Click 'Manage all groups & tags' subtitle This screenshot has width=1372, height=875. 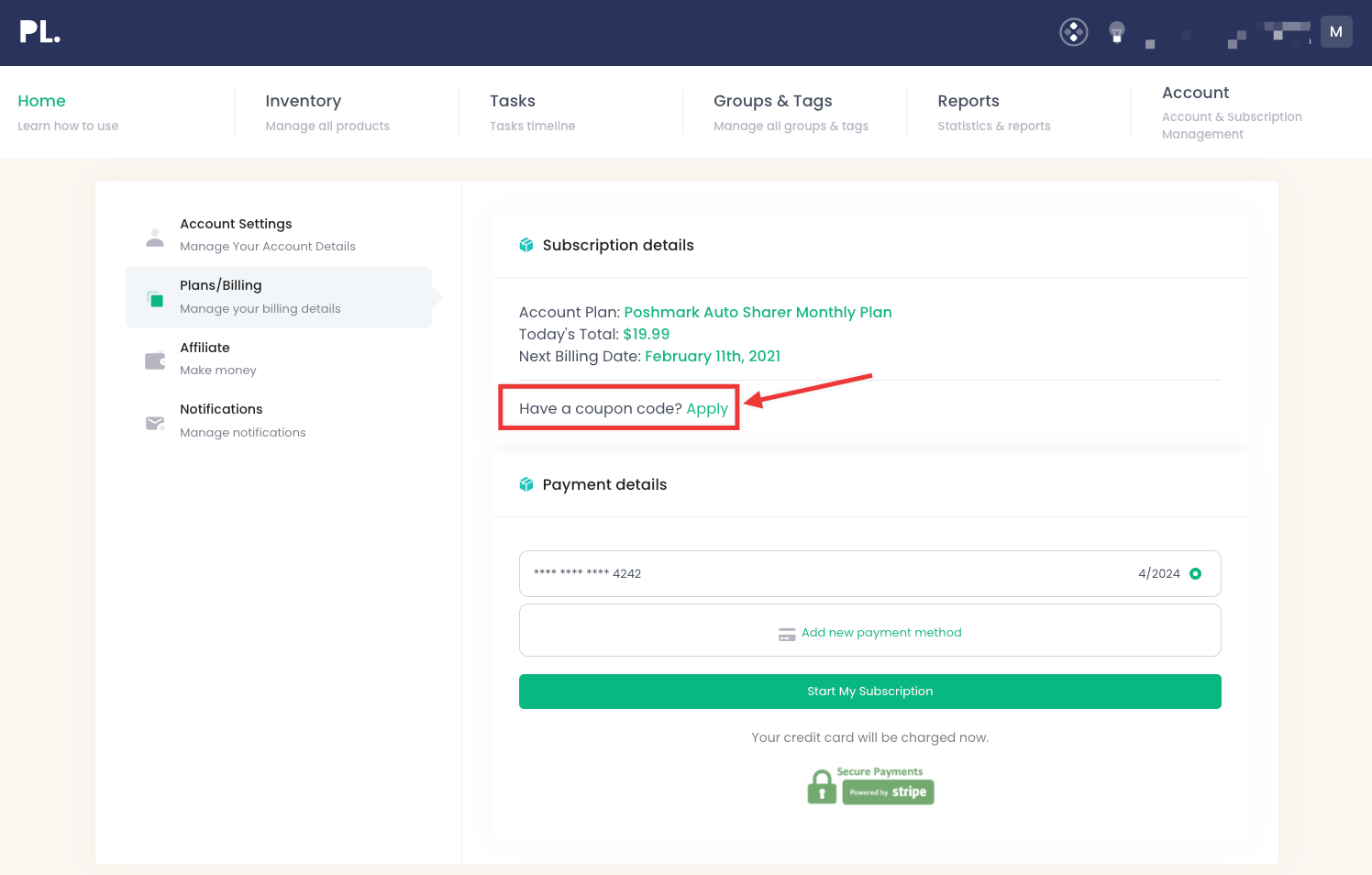(x=791, y=126)
